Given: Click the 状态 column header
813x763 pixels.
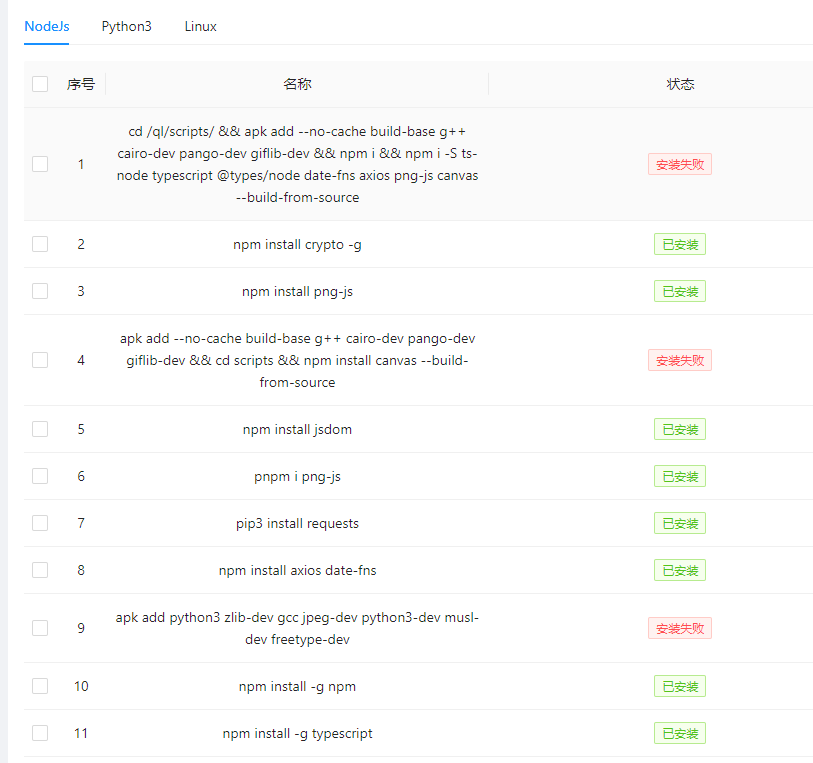Looking at the screenshot, I should [681, 84].
